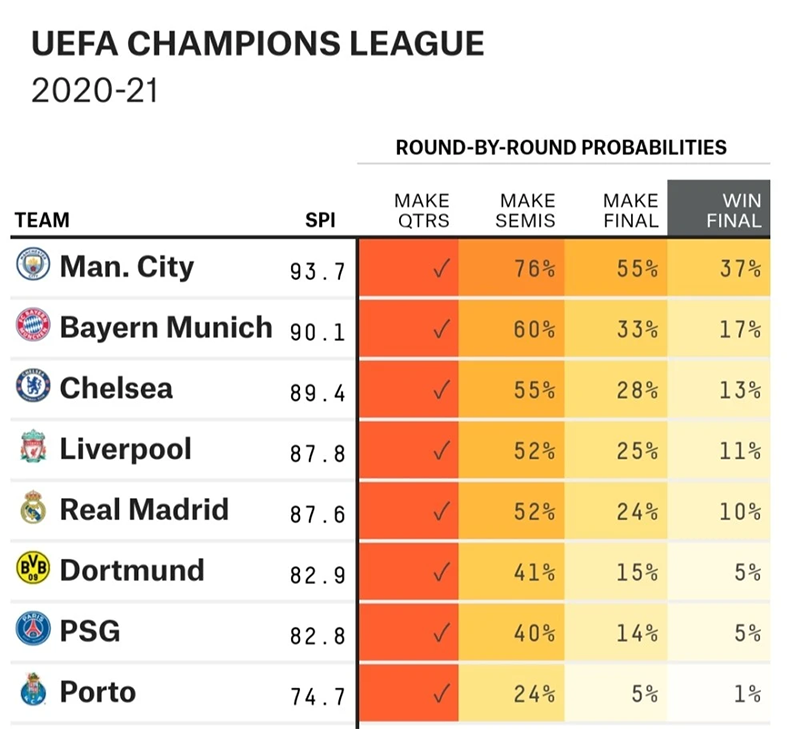Open the Liverpool team name link

coord(126,449)
